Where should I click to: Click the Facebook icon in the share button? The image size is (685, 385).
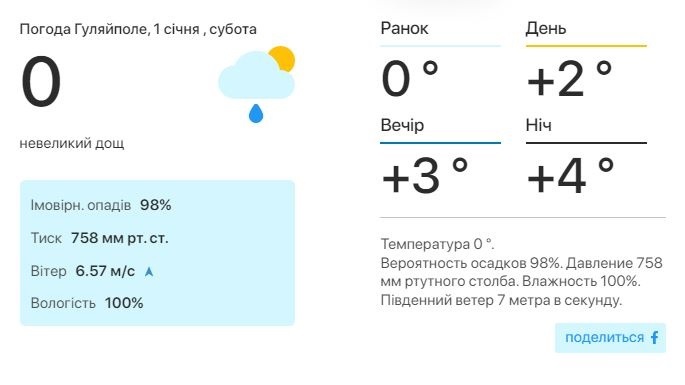[x=654, y=337]
